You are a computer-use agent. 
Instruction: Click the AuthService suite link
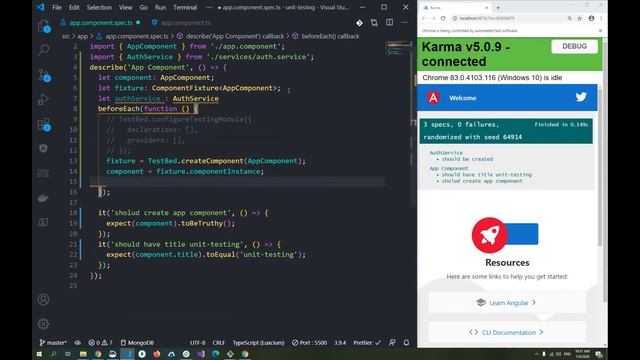click(x=446, y=153)
